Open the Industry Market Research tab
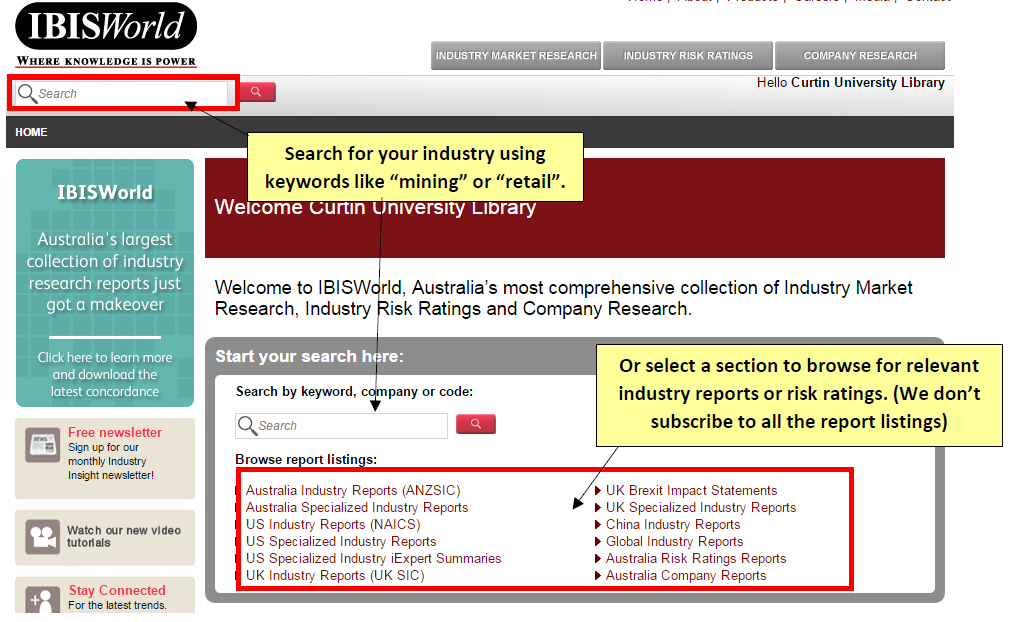The image size is (1012, 622). pyautogui.click(x=516, y=55)
